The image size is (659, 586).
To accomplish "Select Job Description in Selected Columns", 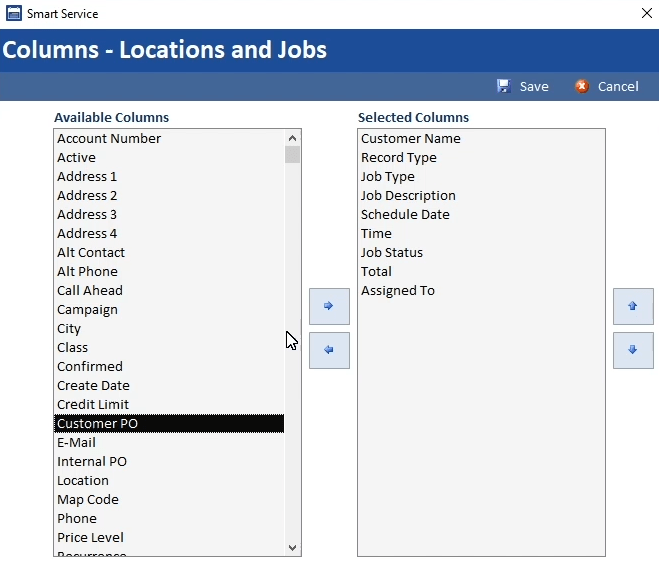I will (481, 195).
